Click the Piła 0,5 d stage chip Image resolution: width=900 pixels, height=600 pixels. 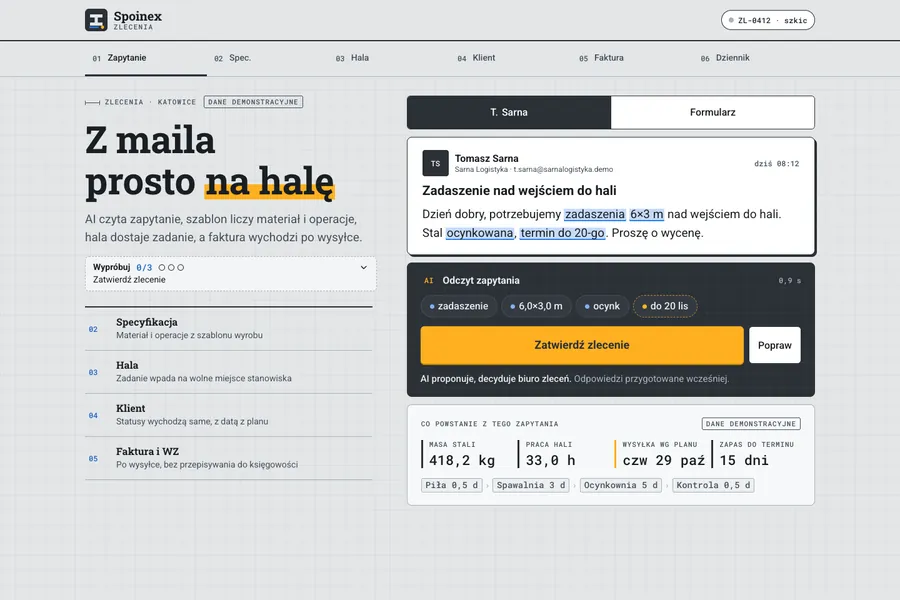pyautogui.click(x=451, y=485)
